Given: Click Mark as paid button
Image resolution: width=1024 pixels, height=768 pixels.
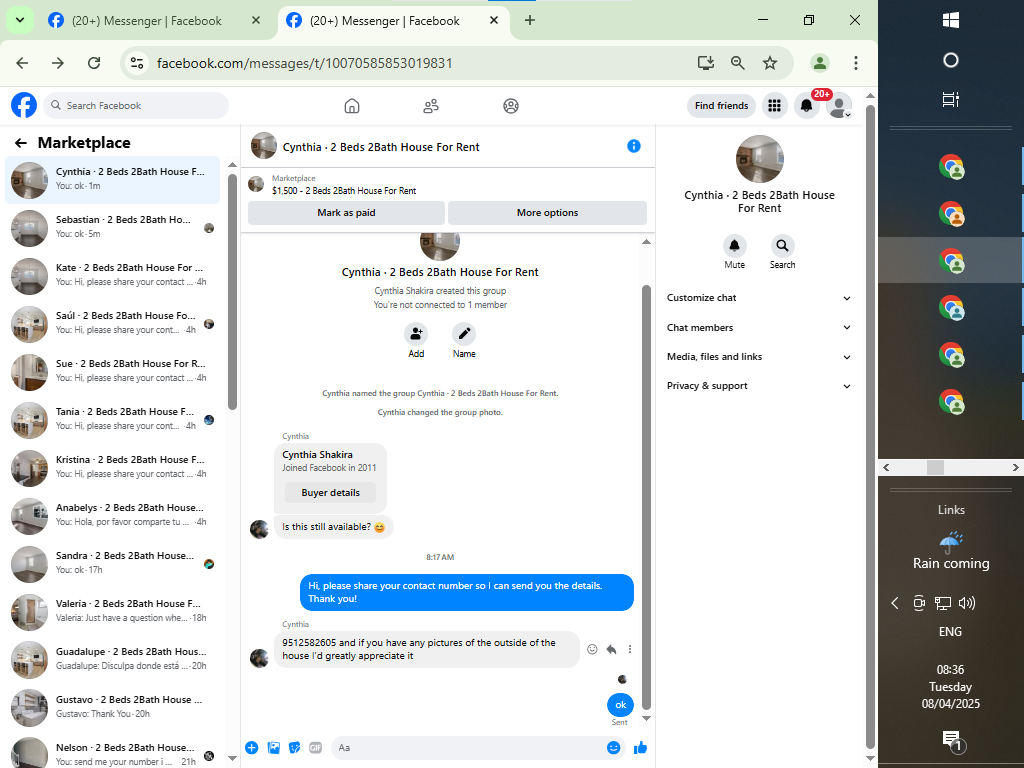Looking at the screenshot, I should [346, 213].
